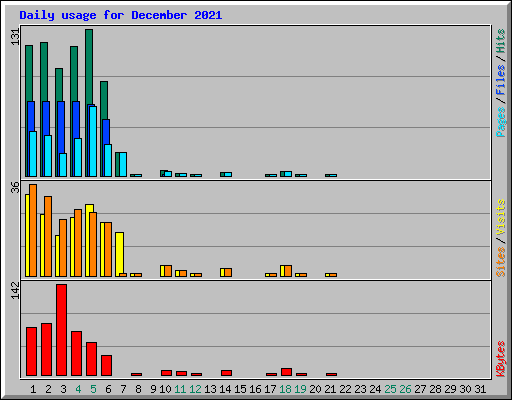Click day 26 label on the x-axis
Viewport: 512px width, 400px height.
click(405, 389)
